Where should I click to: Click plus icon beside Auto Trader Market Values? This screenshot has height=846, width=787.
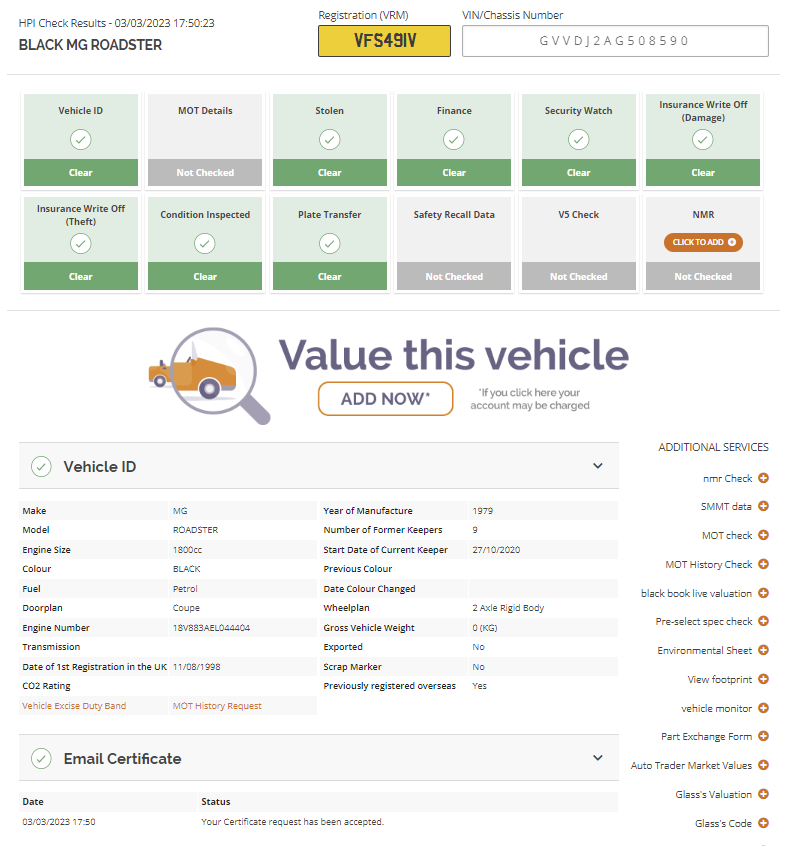[x=763, y=765]
